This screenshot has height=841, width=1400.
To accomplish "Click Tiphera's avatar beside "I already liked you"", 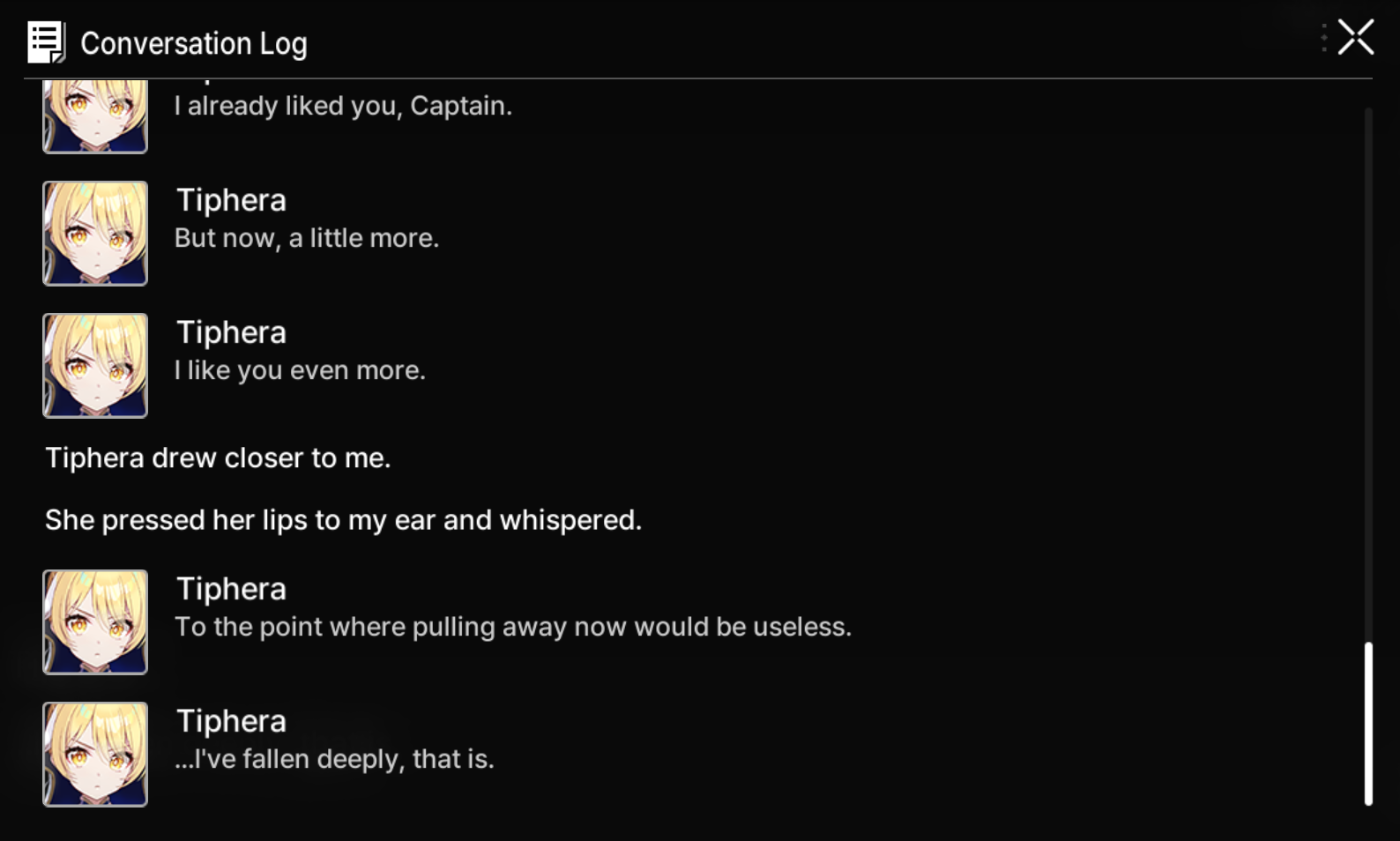I will (95, 115).
